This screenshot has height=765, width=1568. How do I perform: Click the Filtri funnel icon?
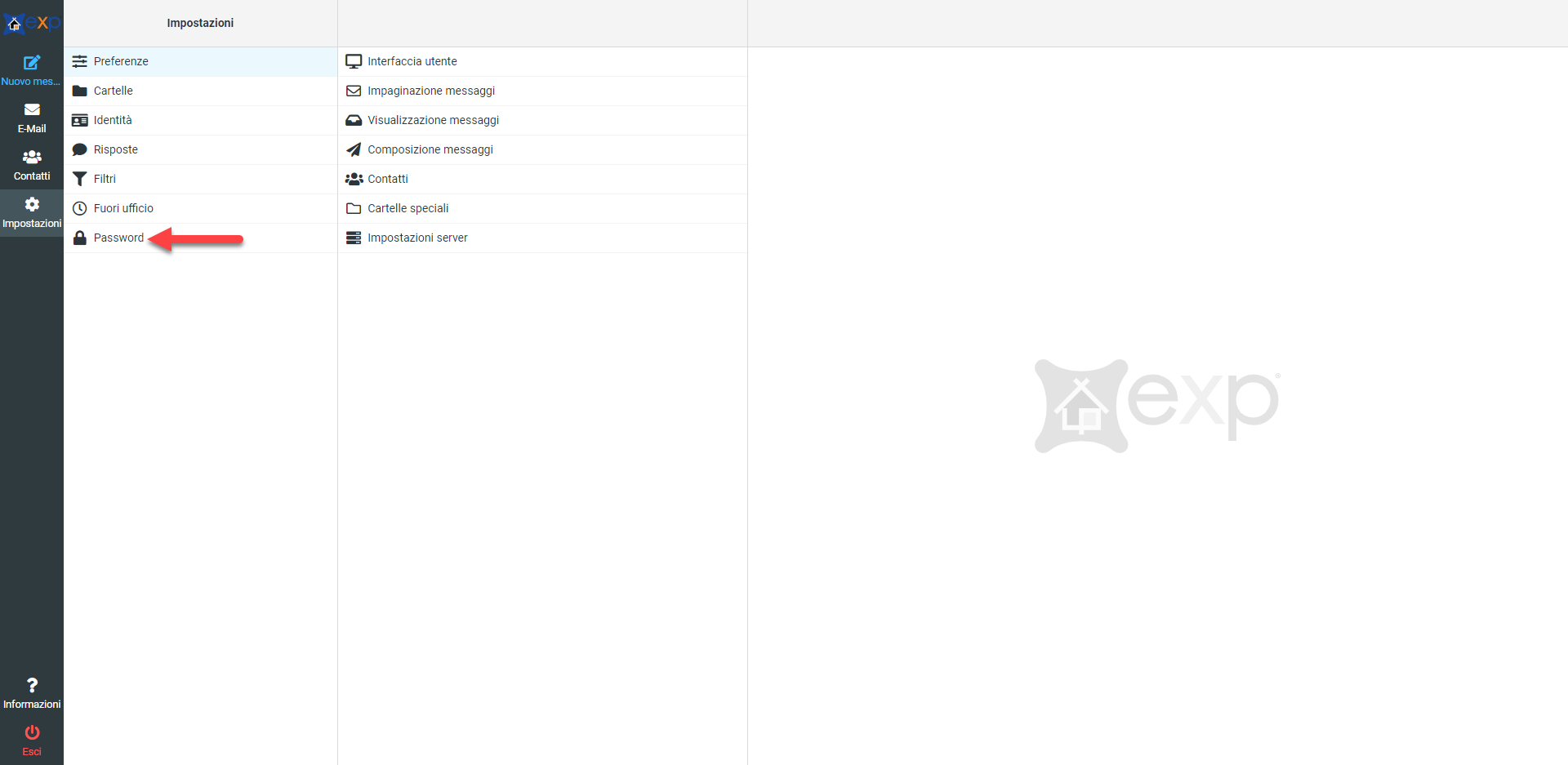[79, 179]
